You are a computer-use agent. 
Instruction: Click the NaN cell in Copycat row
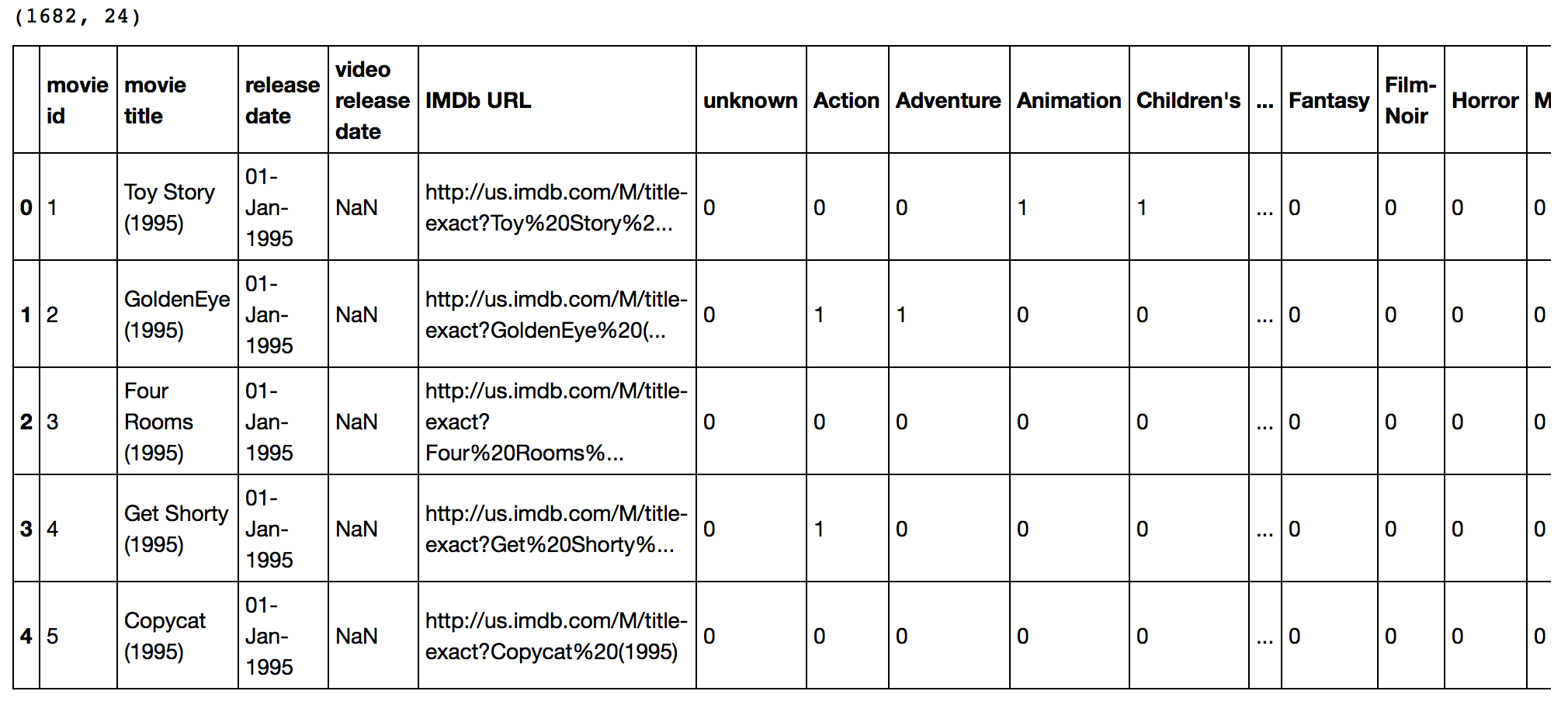point(356,636)
